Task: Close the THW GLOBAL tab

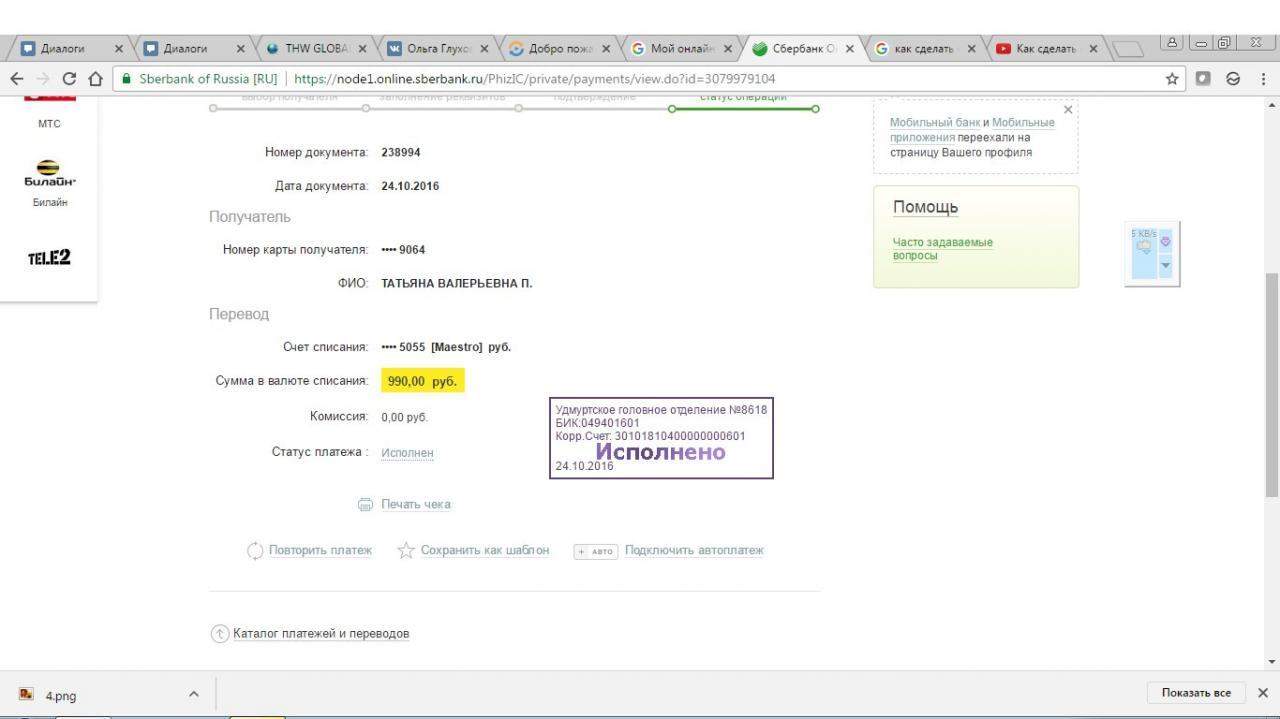Action: click(362, 48)
